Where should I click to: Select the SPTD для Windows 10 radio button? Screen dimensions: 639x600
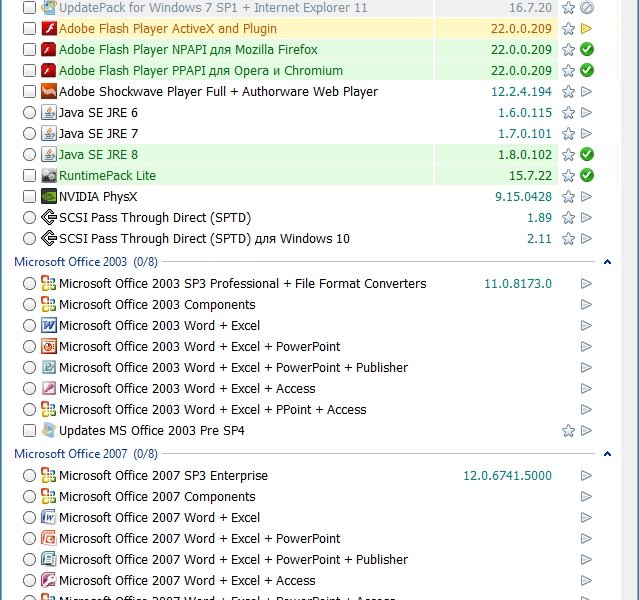pyautogui.click(x=29, y=238)
